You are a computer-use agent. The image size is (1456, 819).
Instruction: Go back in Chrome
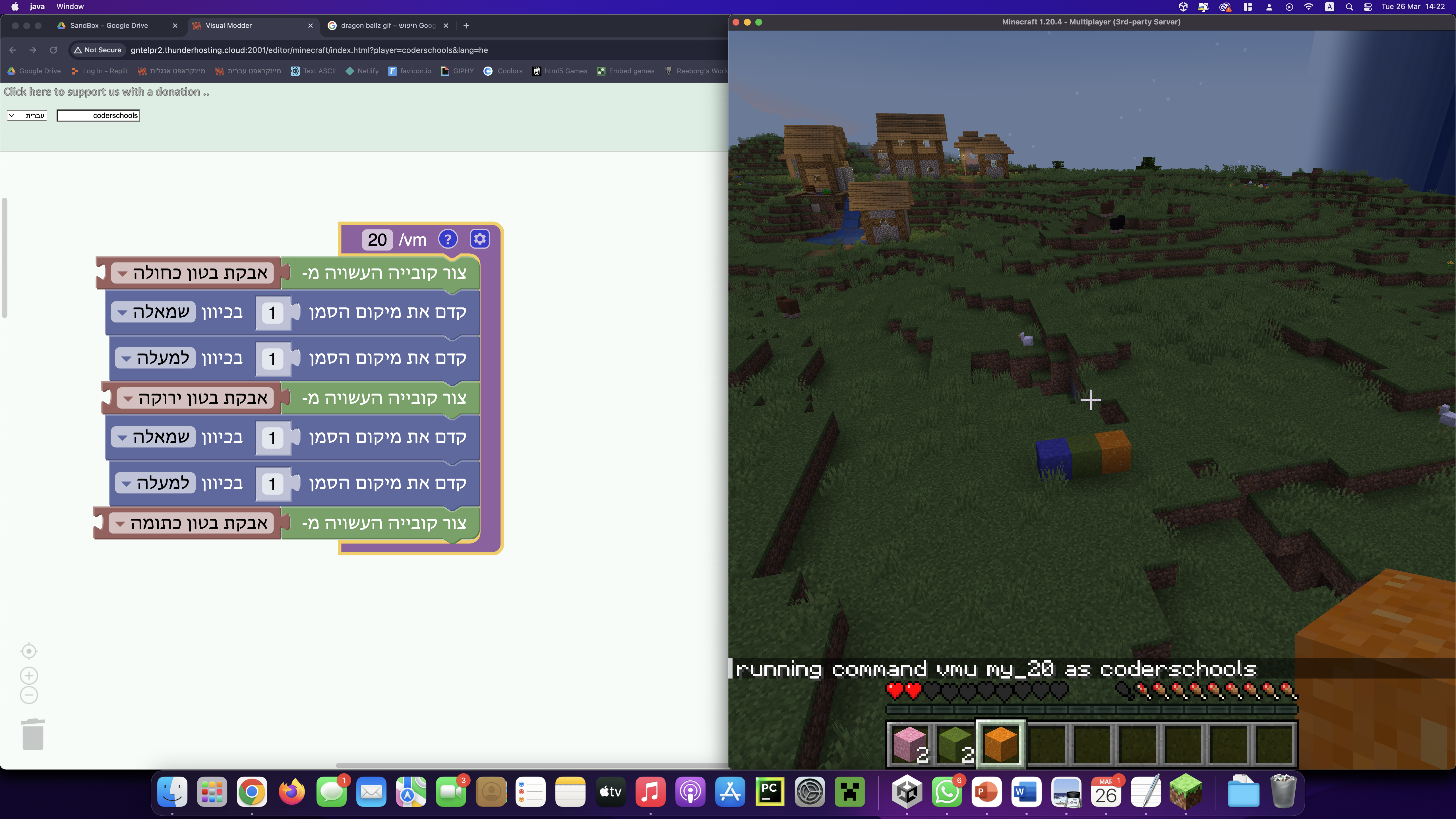pyautogui.click(x=13, y=50)
